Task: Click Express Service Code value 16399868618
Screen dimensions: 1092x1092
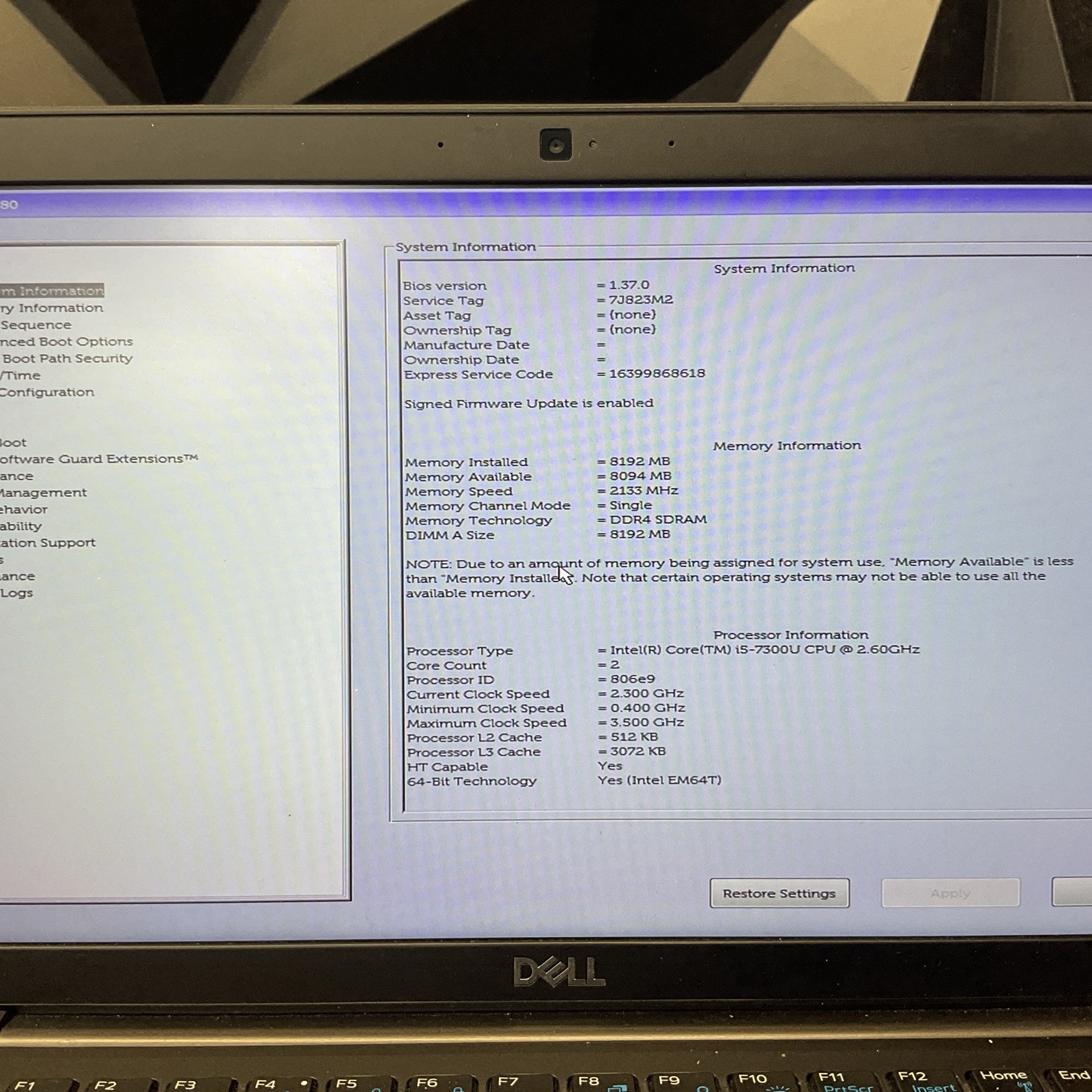Action: click(x=657, y=373)
